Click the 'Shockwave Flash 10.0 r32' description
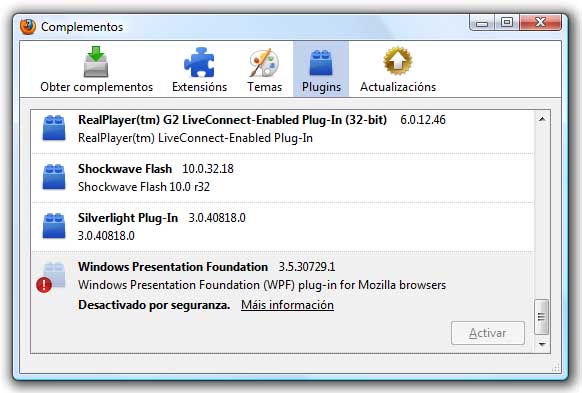Image resolution: width=582 pixels, height=393 pixels. coord(144,187)
